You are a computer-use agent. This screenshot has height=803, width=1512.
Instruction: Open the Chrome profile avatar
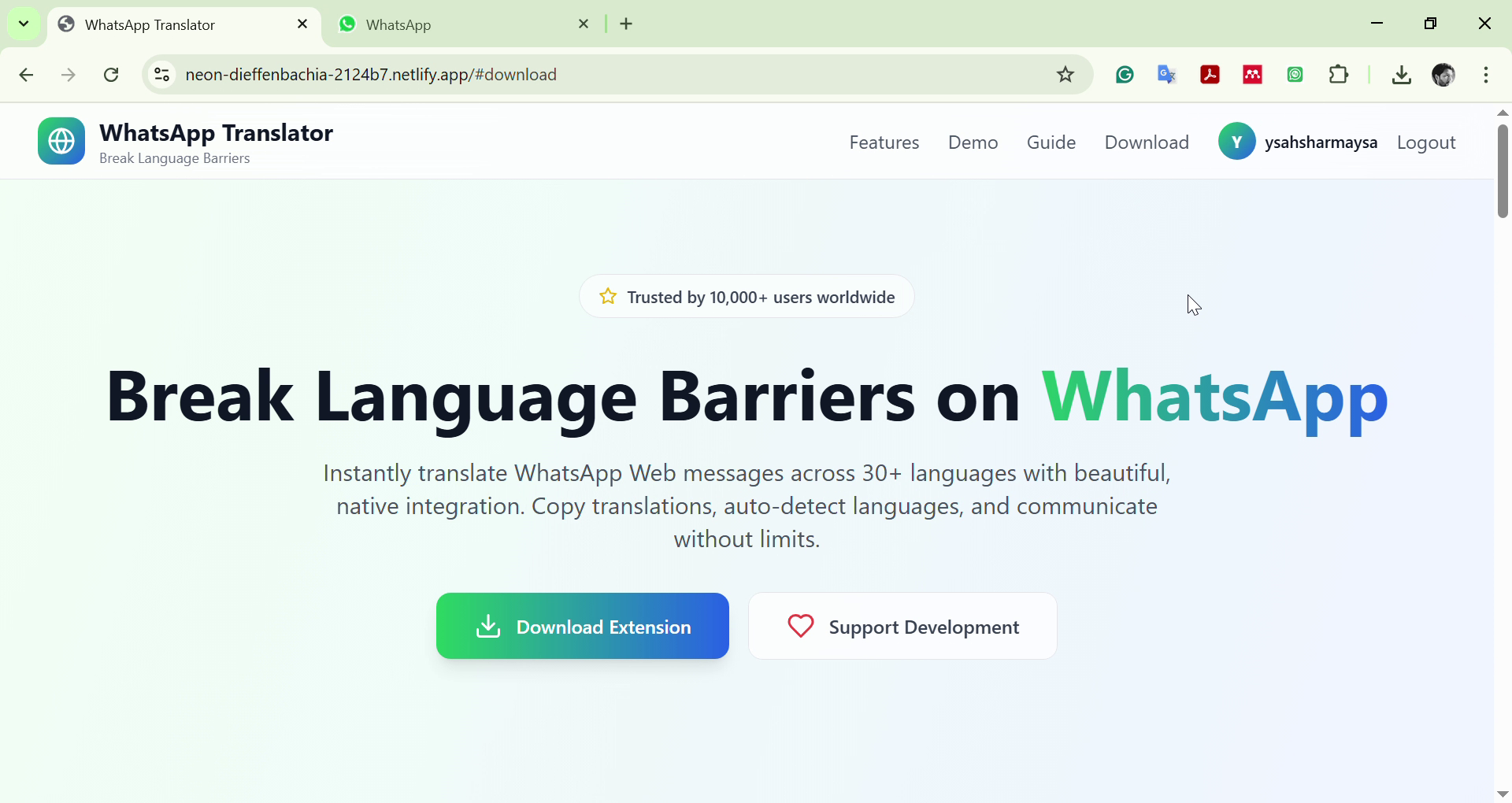coord(1443,75)
